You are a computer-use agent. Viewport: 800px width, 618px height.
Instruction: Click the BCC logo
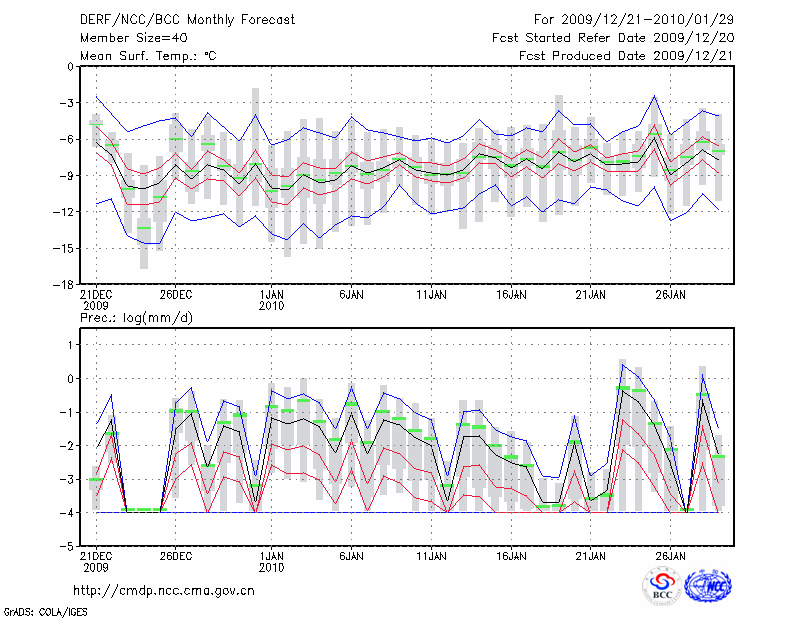(x=662, y=587)
